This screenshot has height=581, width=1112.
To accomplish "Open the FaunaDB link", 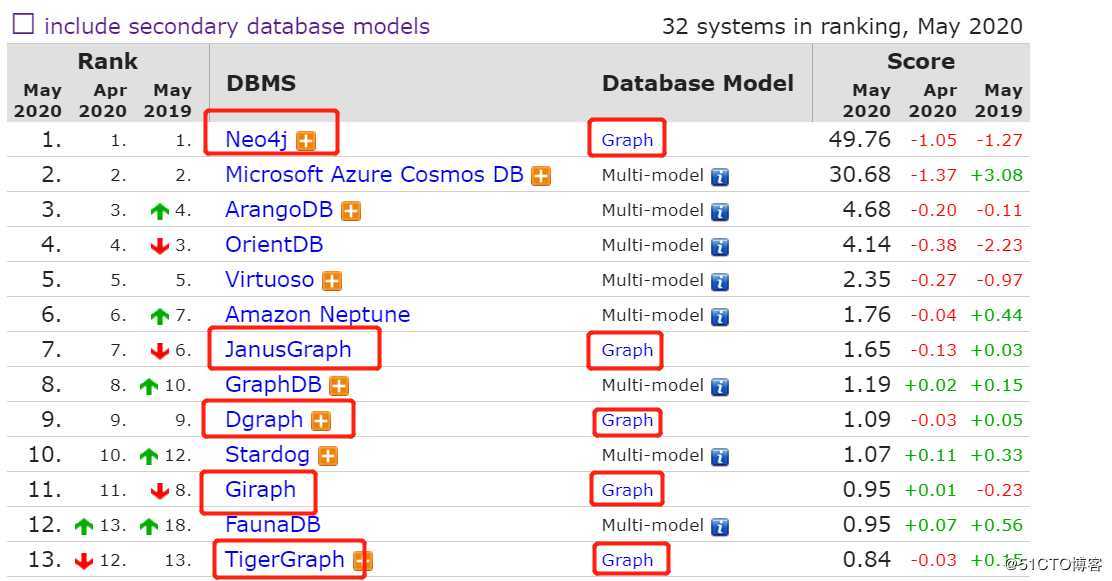I will click(x=272, y=524).
